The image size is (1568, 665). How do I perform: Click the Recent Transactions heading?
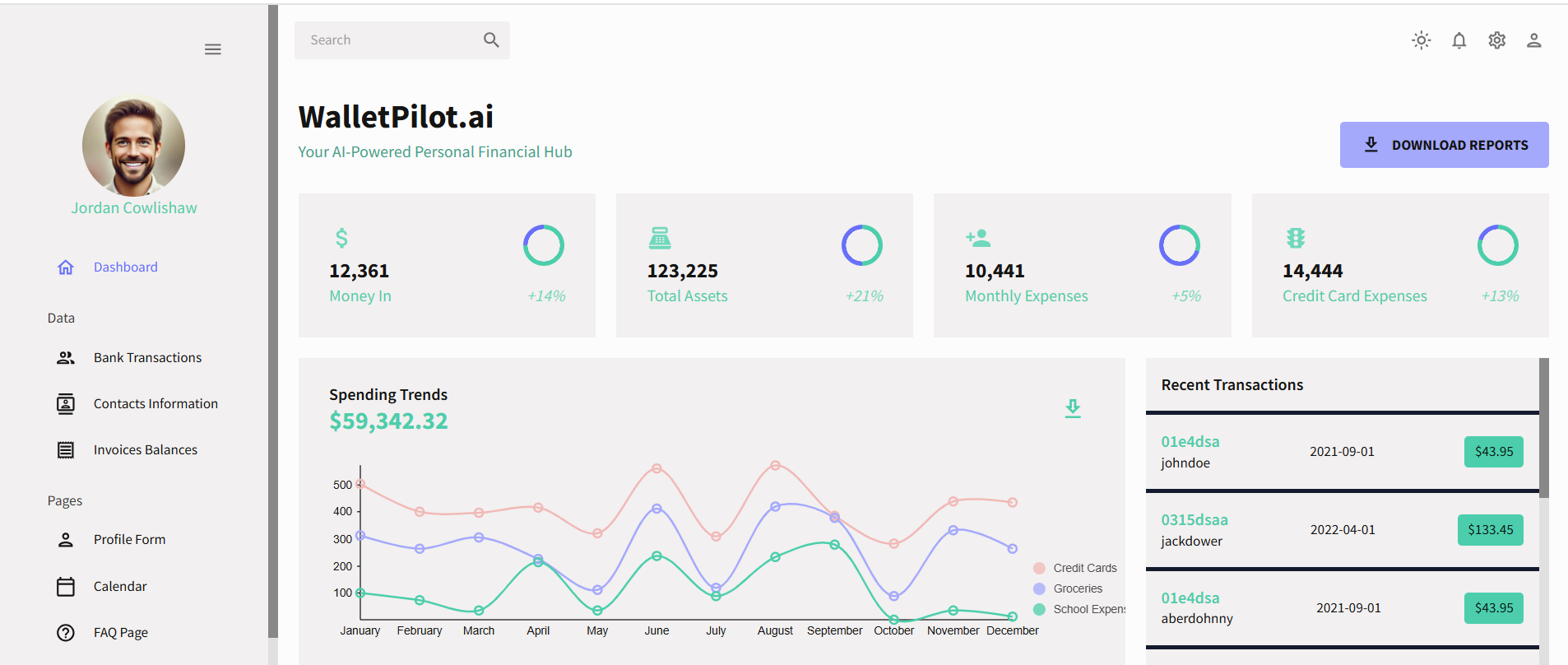[1232, 385]
